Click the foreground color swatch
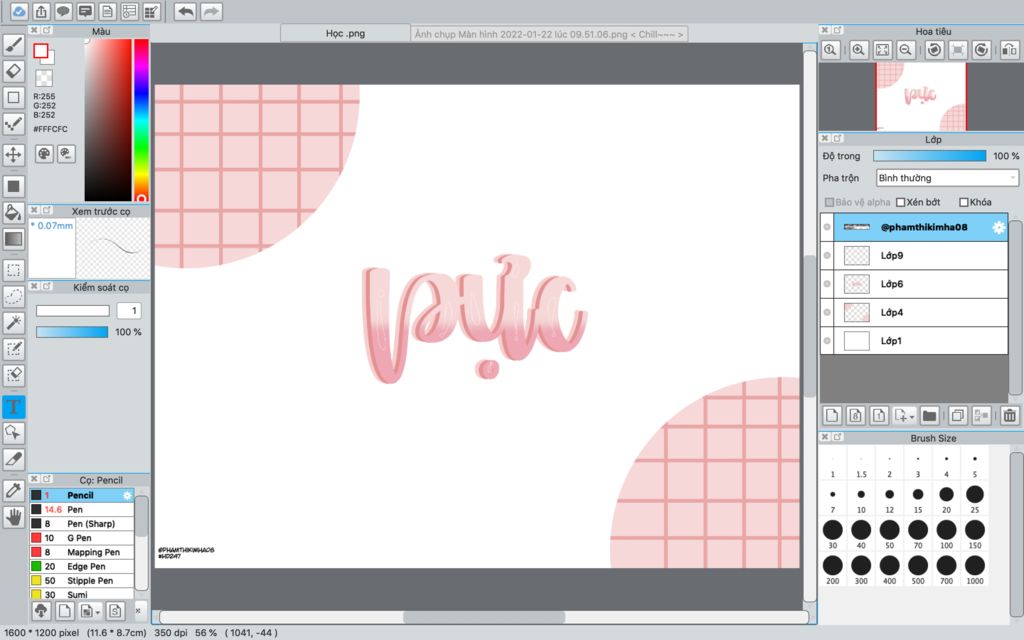 [41, 50]
